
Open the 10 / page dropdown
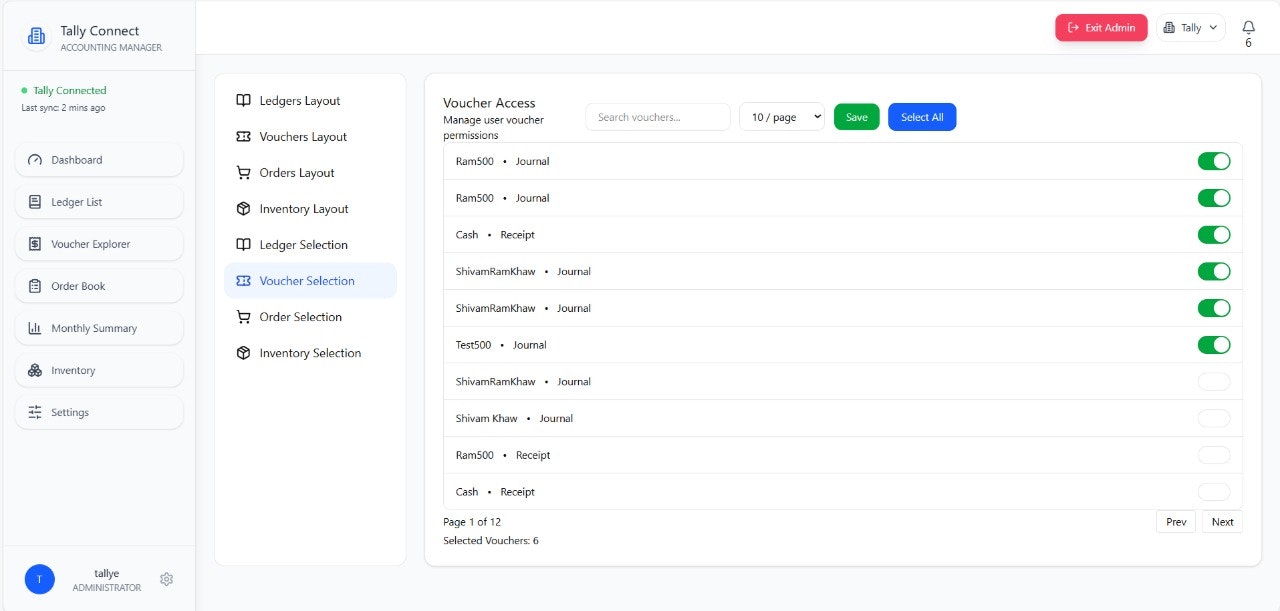[782, 117]
